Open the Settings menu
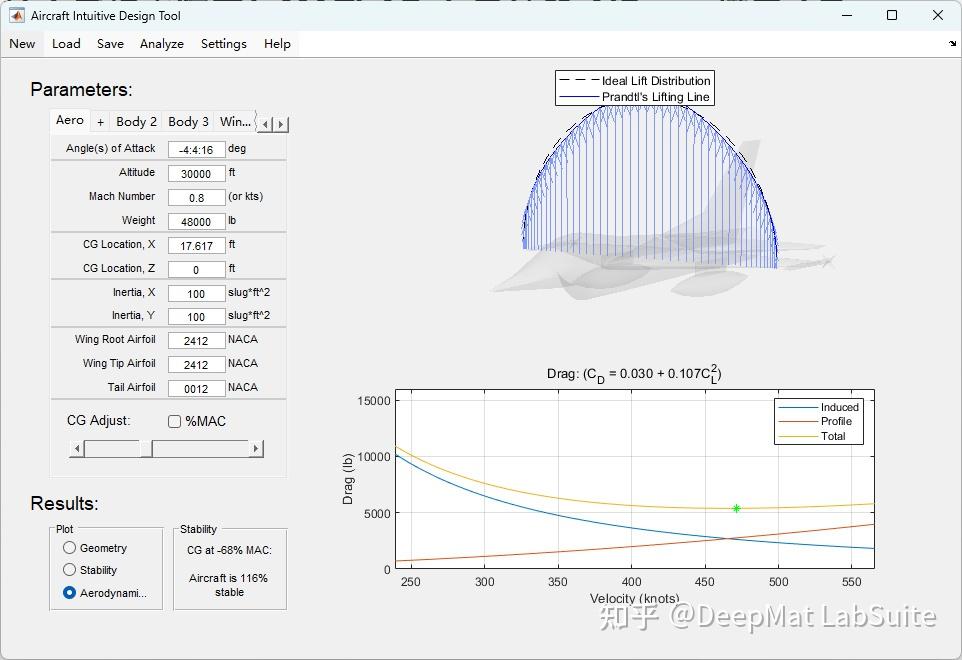This screenshot has height=660, width=962. point(224,44)
